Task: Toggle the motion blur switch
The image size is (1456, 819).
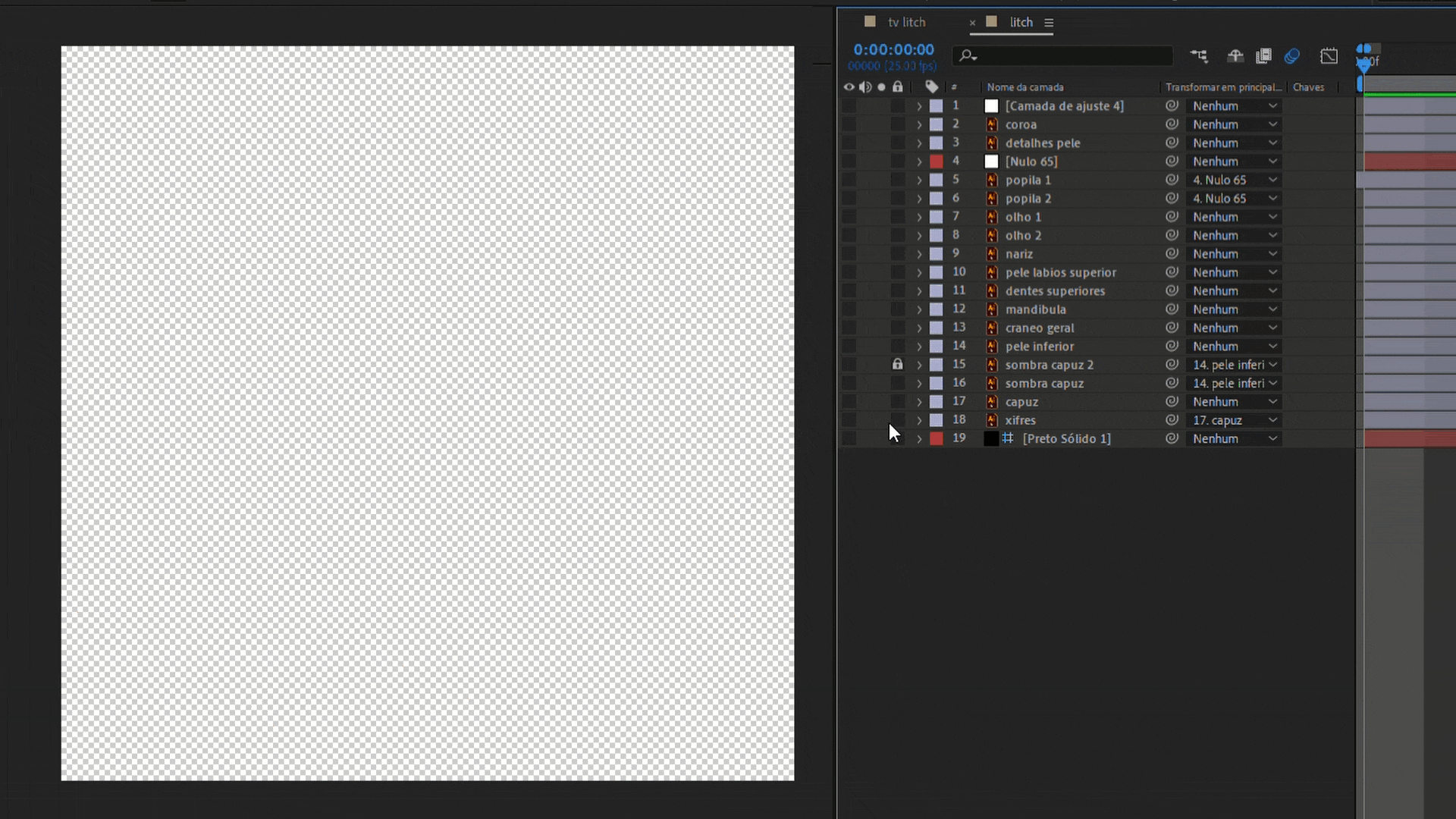Action: [x=1292, y=56]
